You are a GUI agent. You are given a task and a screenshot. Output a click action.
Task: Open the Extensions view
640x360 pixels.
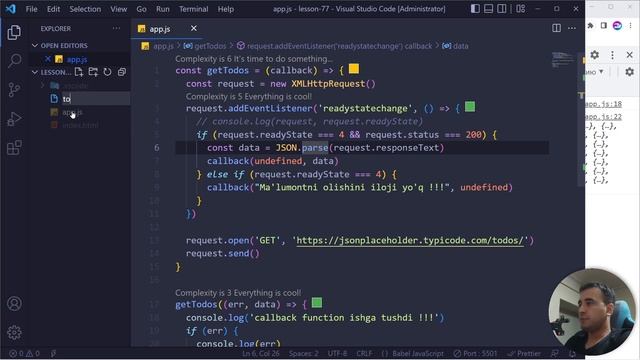14,148
